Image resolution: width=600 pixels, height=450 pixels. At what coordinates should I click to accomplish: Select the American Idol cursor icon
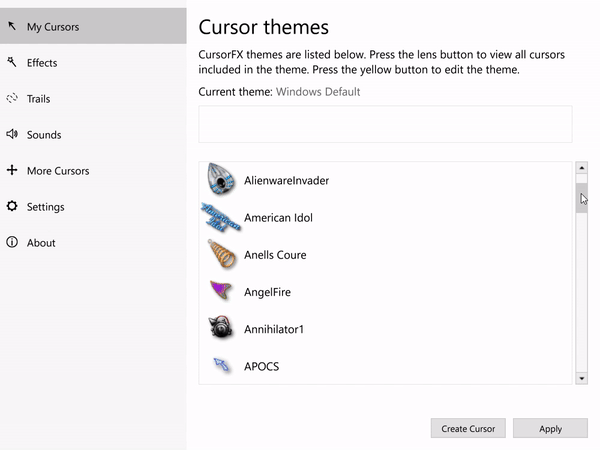click(x=220, y=217)
